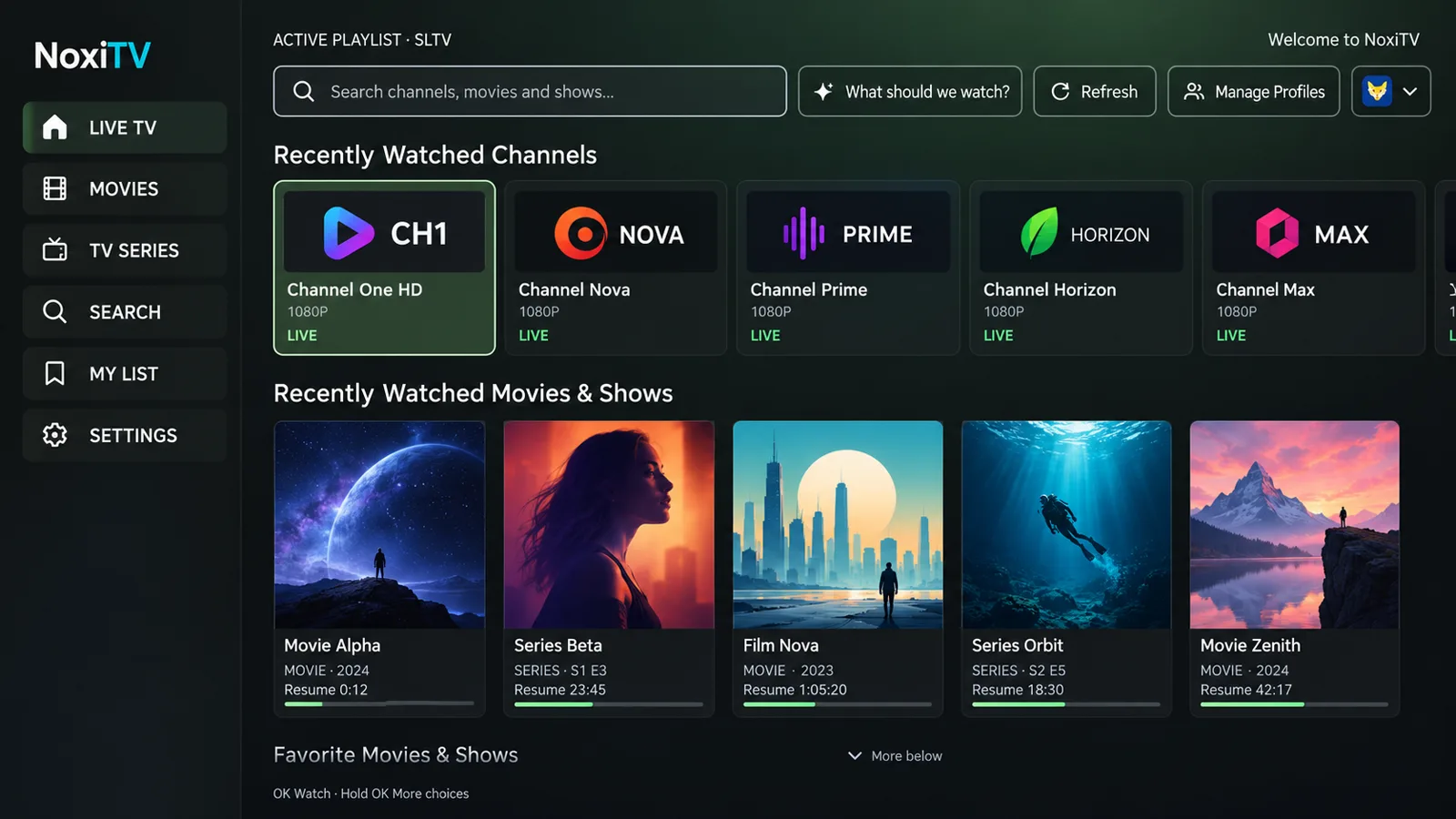The height and width of the screenshot is (819, 1456).
Task: Click the Refresh button label
Action: 1109,91
